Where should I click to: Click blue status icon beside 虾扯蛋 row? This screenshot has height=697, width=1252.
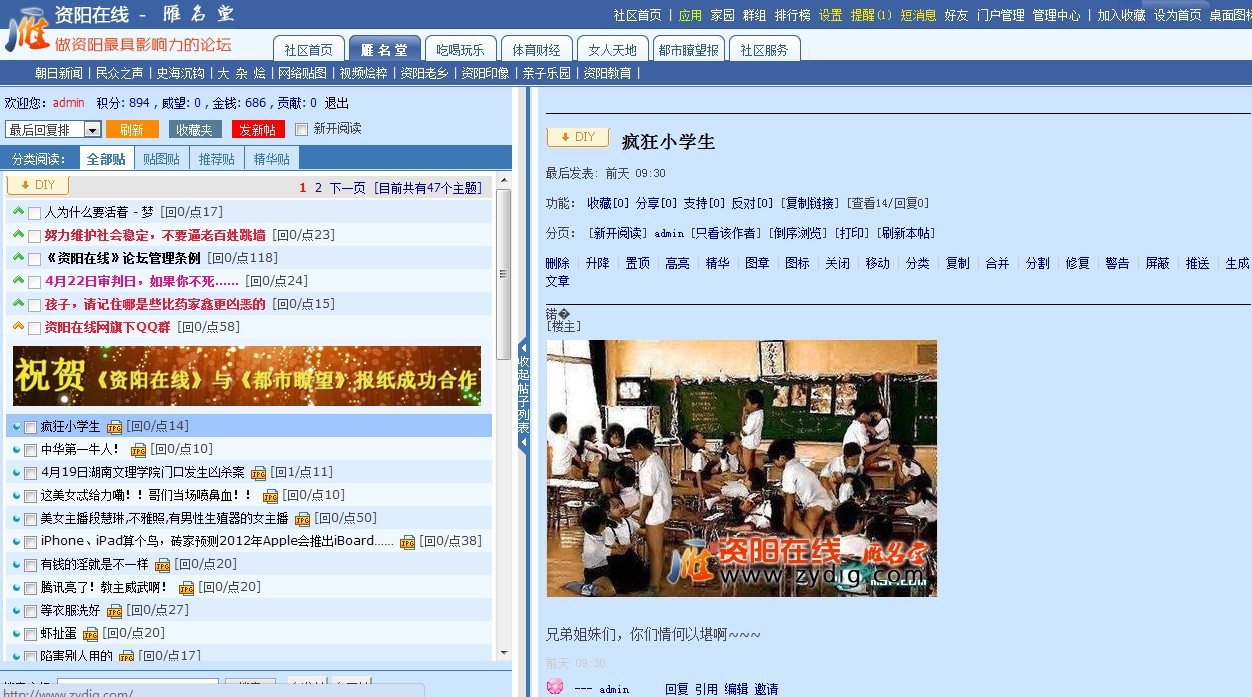click(17, 634)
